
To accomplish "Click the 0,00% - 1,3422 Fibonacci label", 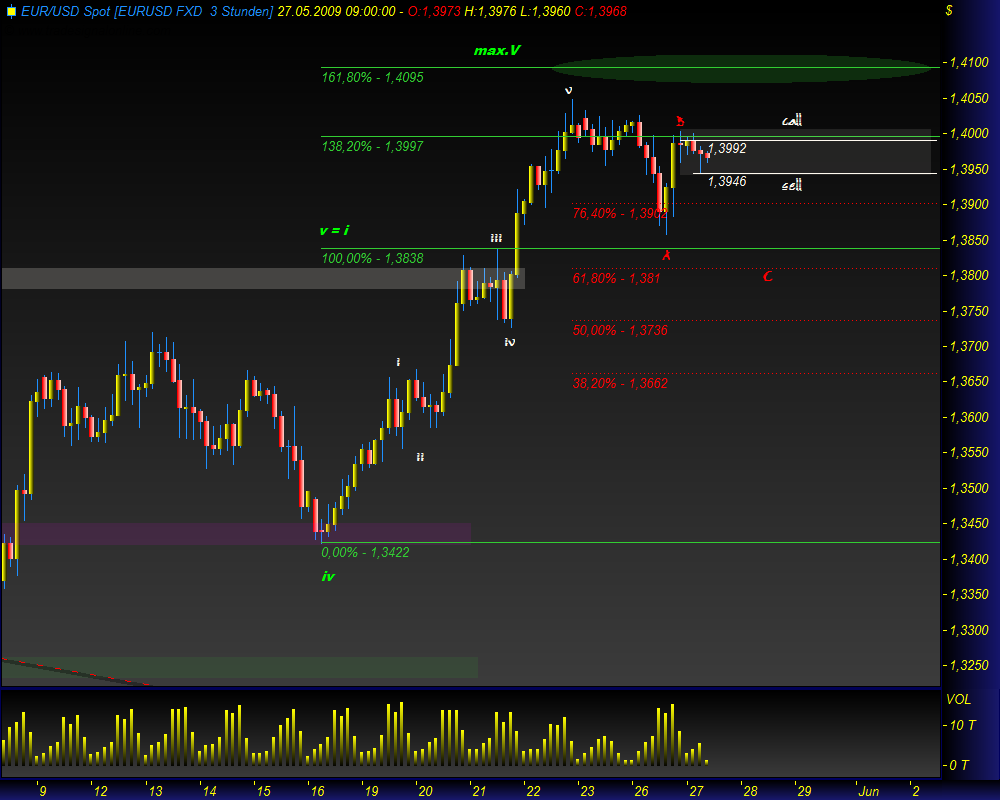I will [365, 552].
